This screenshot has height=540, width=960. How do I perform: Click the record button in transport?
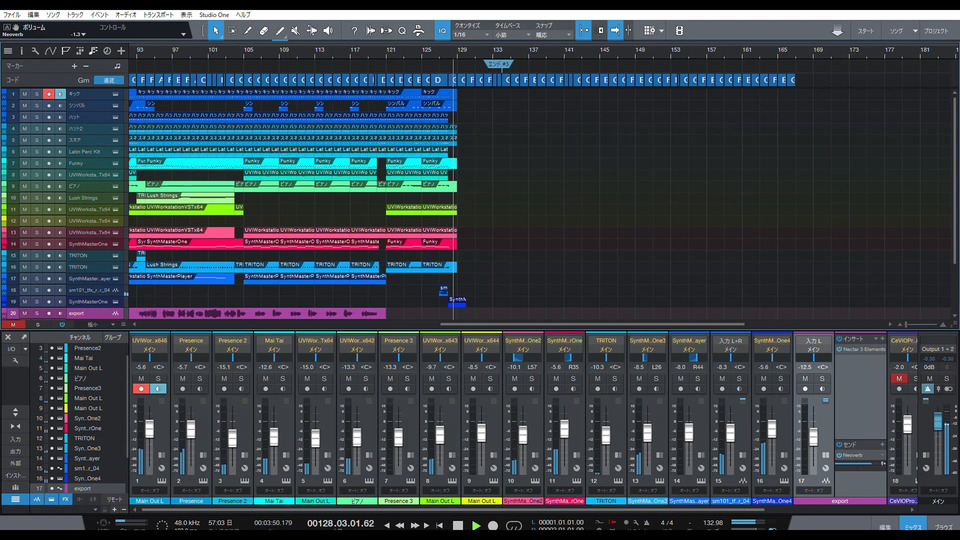coord(493,526)
